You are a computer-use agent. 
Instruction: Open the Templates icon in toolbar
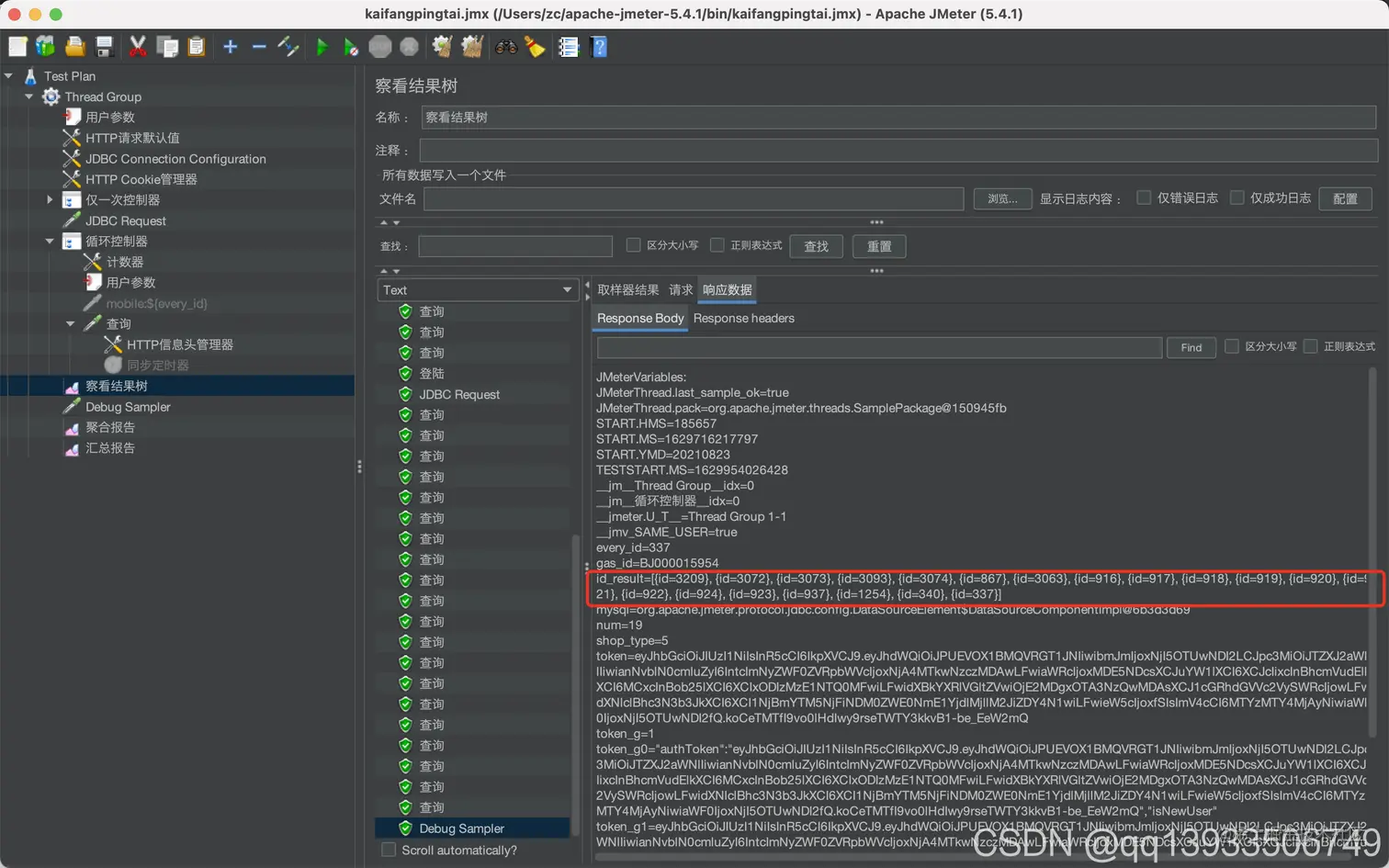[45, 47]
